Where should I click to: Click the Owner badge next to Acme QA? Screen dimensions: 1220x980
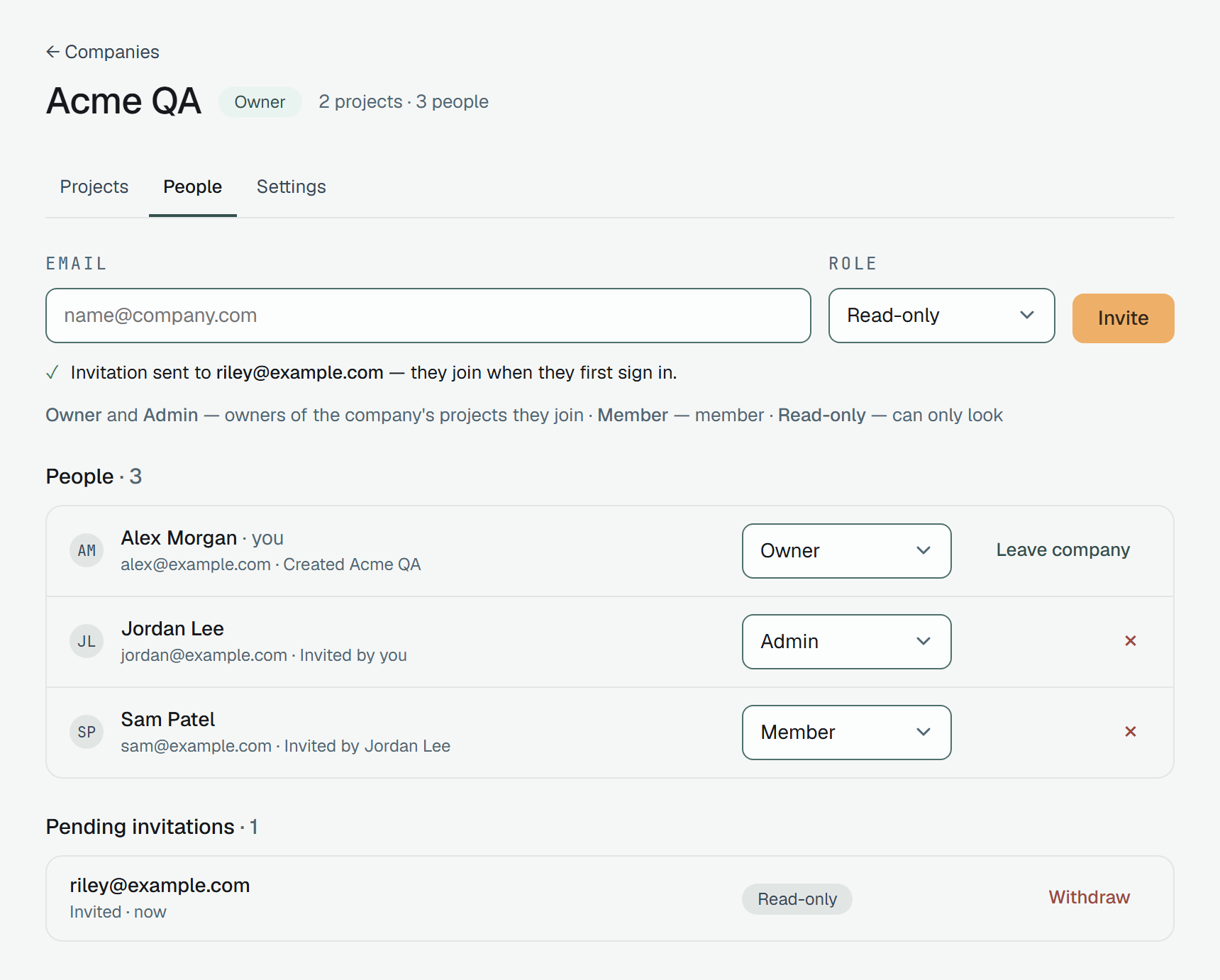[x=260, y=102]
